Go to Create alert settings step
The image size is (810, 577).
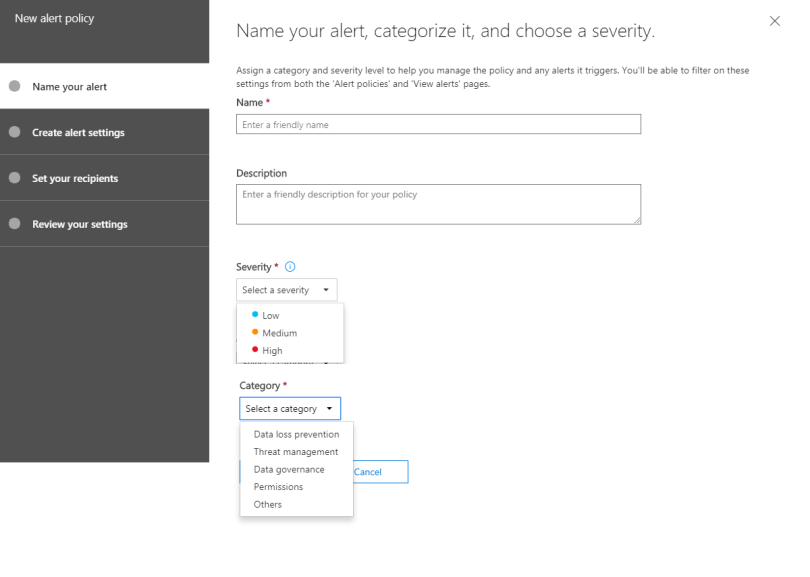point(78,133)
